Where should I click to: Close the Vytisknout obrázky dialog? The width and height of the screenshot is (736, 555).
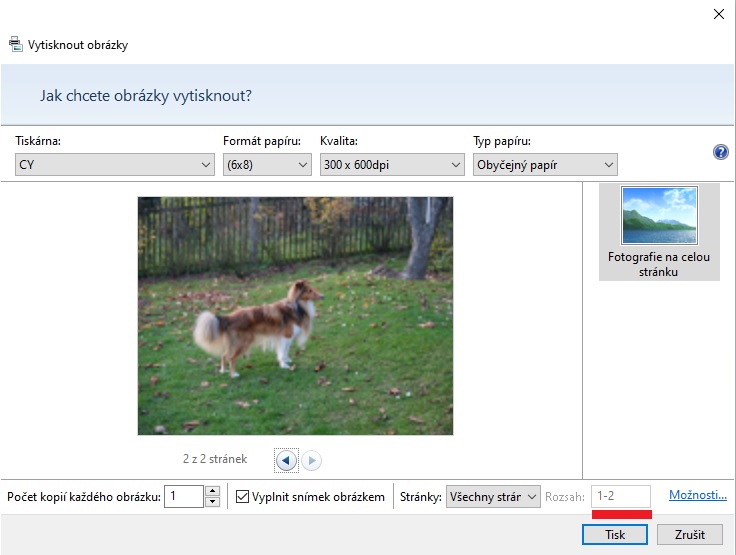pyautogui.click(x=717, y=14)
